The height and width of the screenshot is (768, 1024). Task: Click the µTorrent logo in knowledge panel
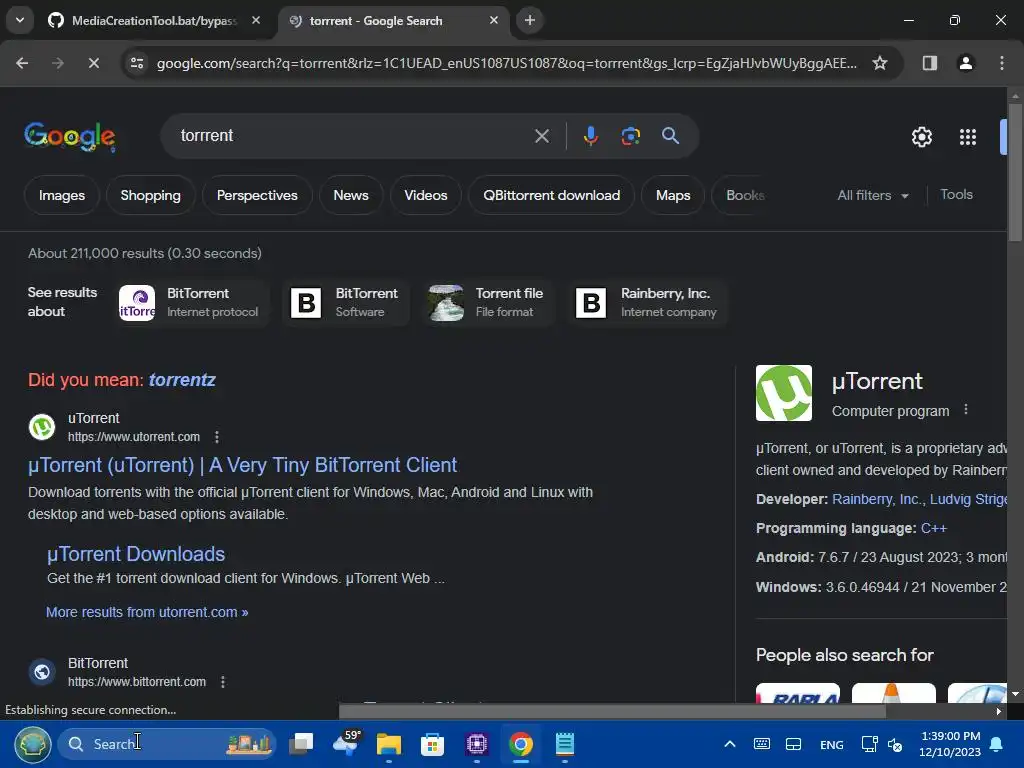784,393
